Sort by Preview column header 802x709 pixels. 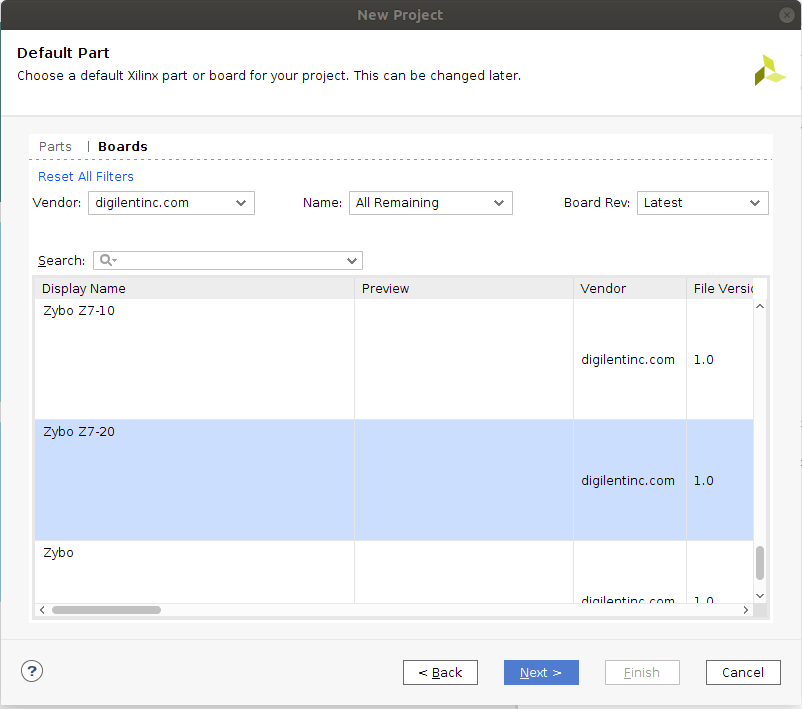(464, 289)
